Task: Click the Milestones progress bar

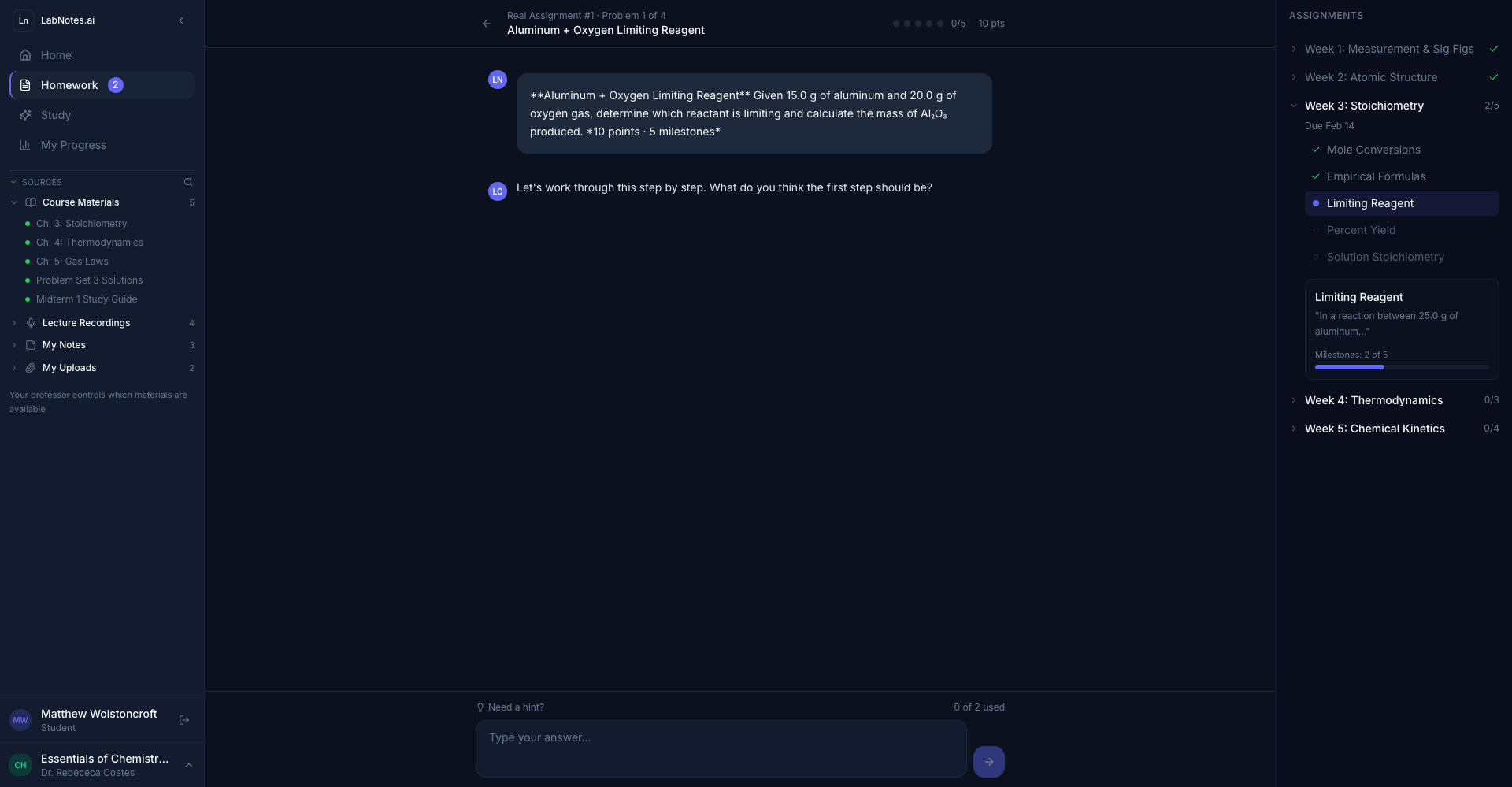Action: 1402,366
